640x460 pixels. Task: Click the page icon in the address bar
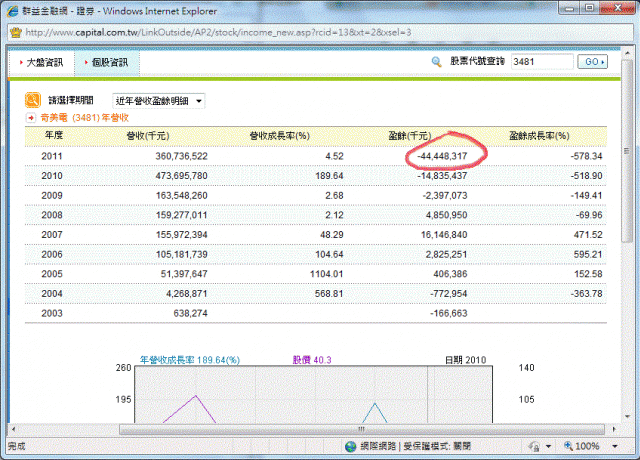[x=14, y=30]
